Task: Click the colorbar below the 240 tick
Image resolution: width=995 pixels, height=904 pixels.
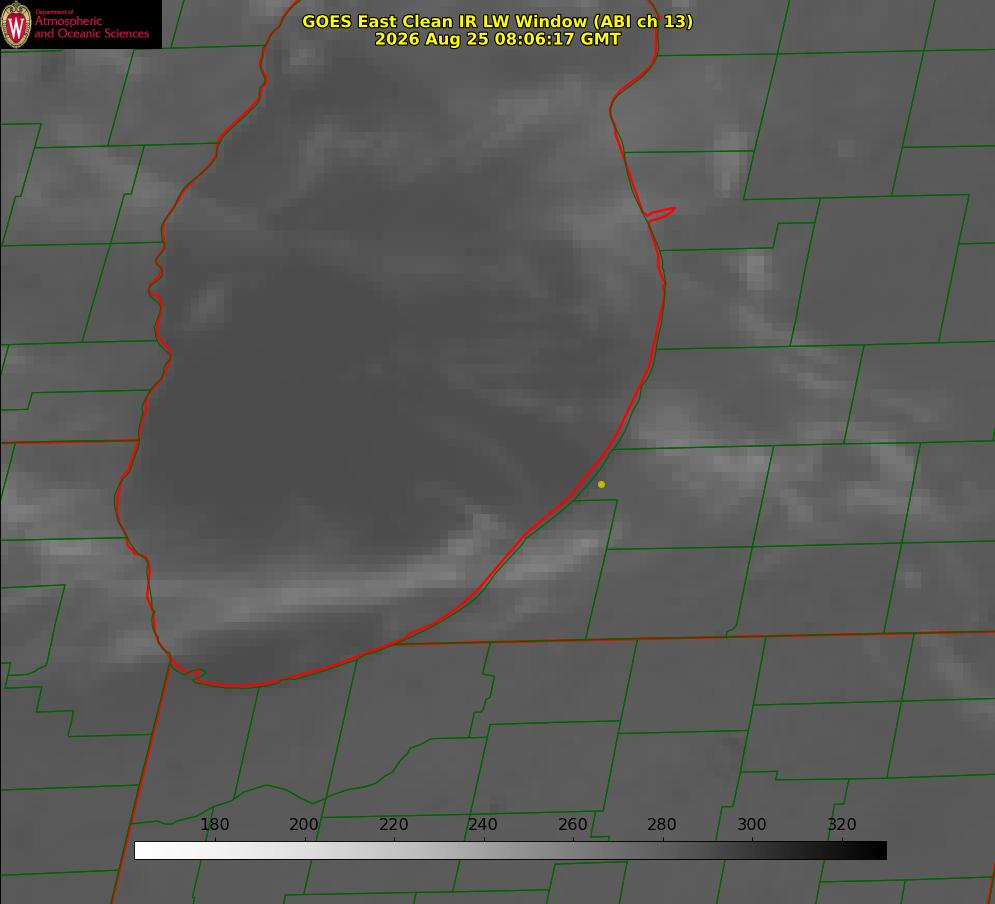Action: tap(484, 850)
